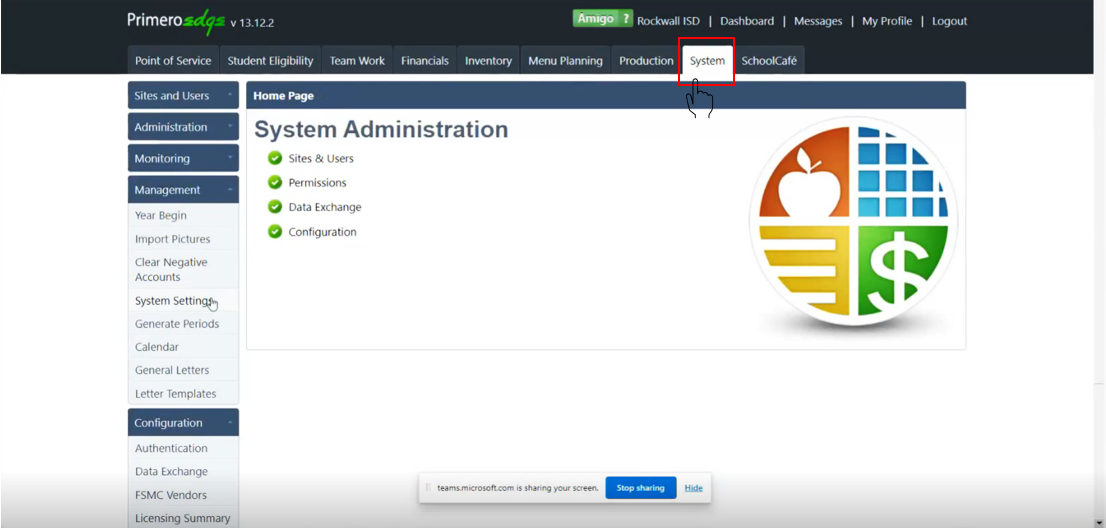Screen dimensions: 1106x528
Task: Expand the Monitoring sidebar section
Action: coord(183,158)
